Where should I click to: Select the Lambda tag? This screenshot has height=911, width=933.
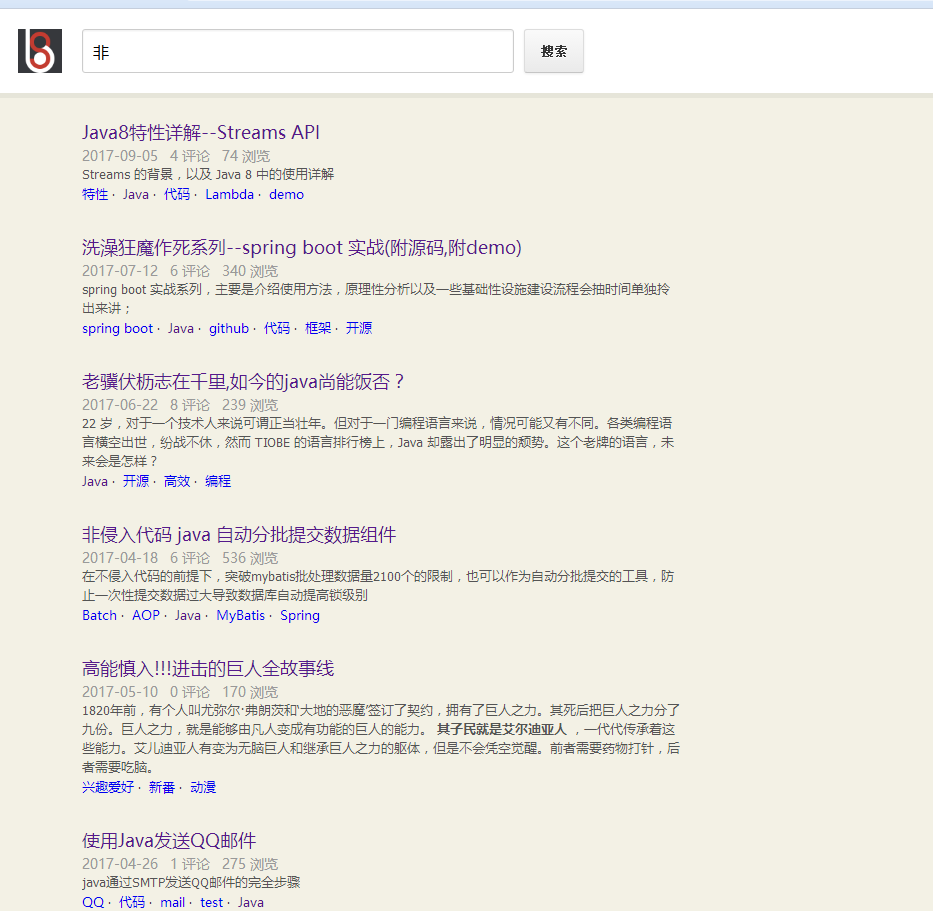pos(229,194)
